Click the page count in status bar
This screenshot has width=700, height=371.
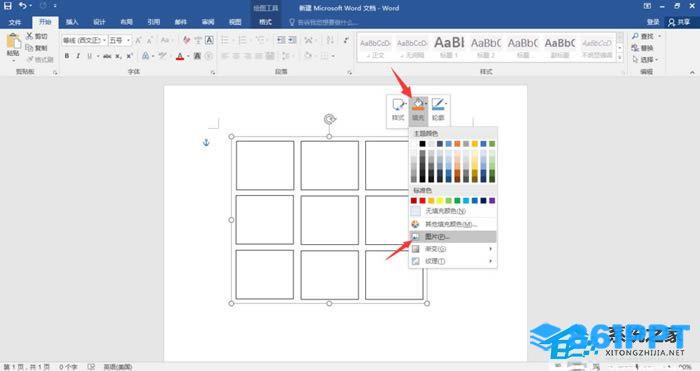tap(27, 367)
